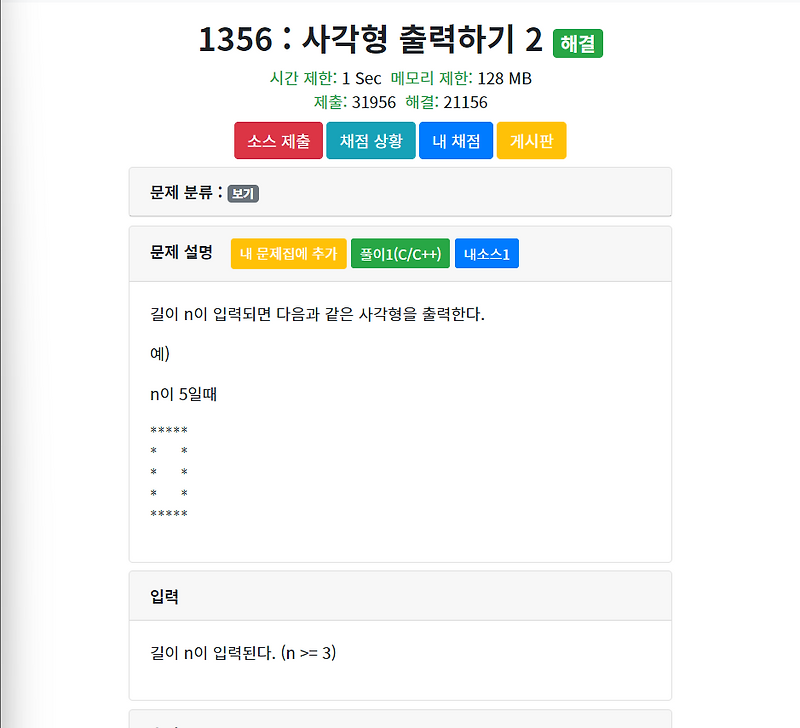Click the 시간 제한 label
This screenshot has height=728, width=800.
coord(303,78)
